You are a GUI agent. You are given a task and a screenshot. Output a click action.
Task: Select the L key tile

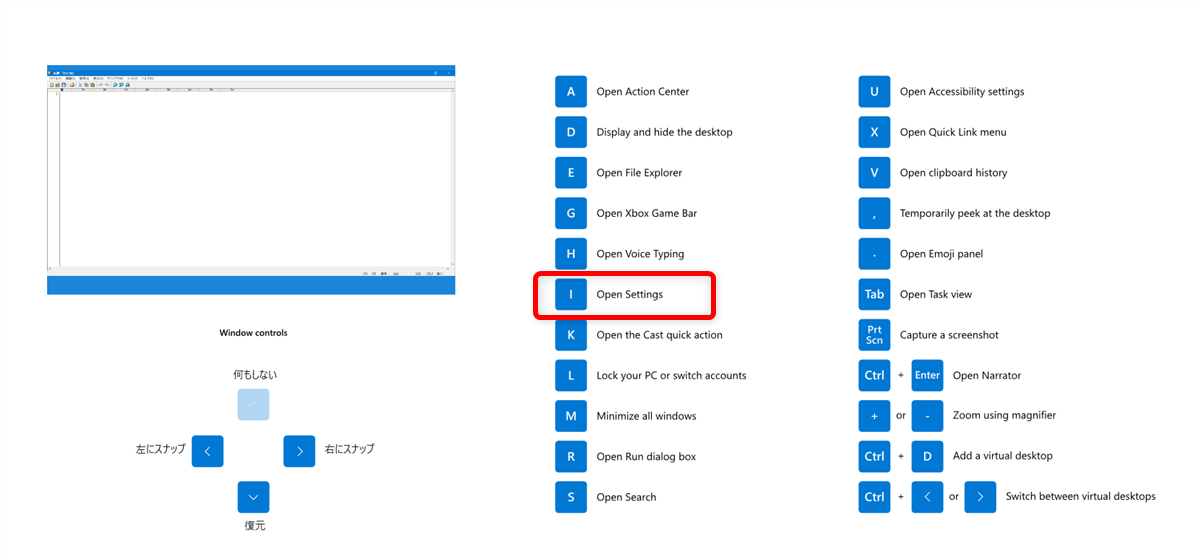click(x=571, y=375)
